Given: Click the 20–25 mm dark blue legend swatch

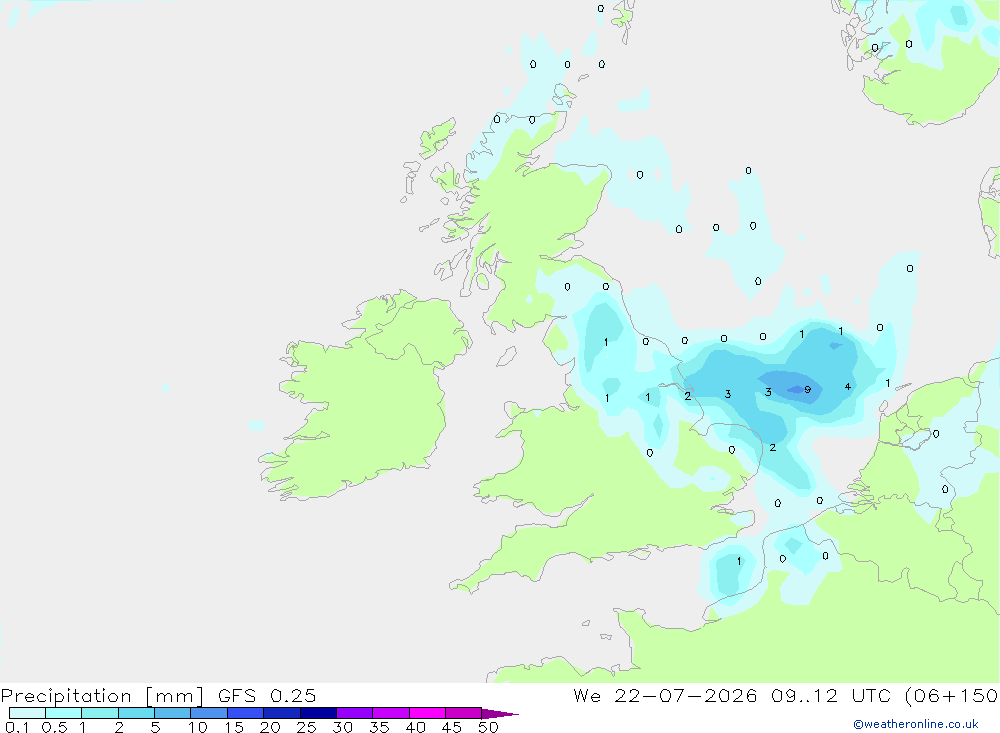Looking at the screenshot, I should [282, 713].
